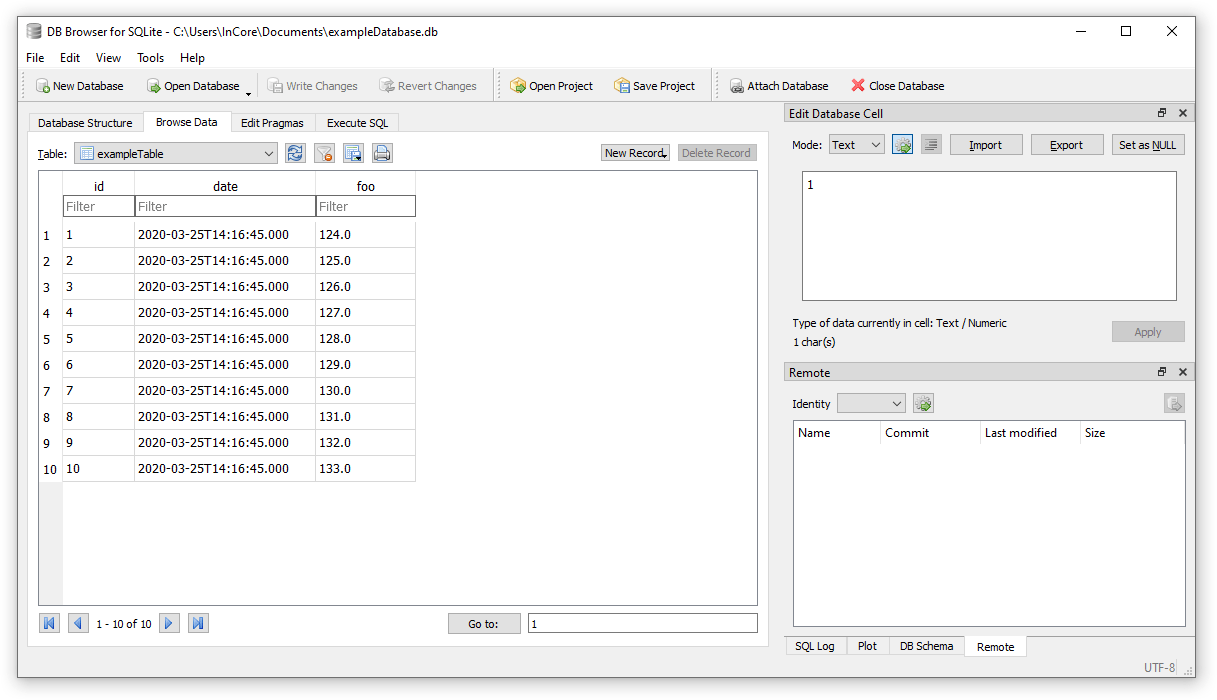
Task: Open the Open Database dropdown arrow
Action: (x=248, y=92)
